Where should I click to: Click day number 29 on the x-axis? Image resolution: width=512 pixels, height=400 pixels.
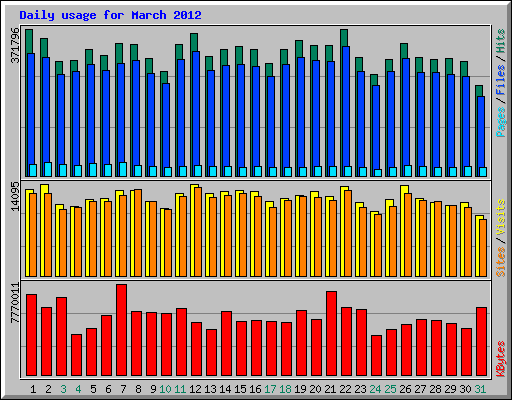click(x=450, y=389)
